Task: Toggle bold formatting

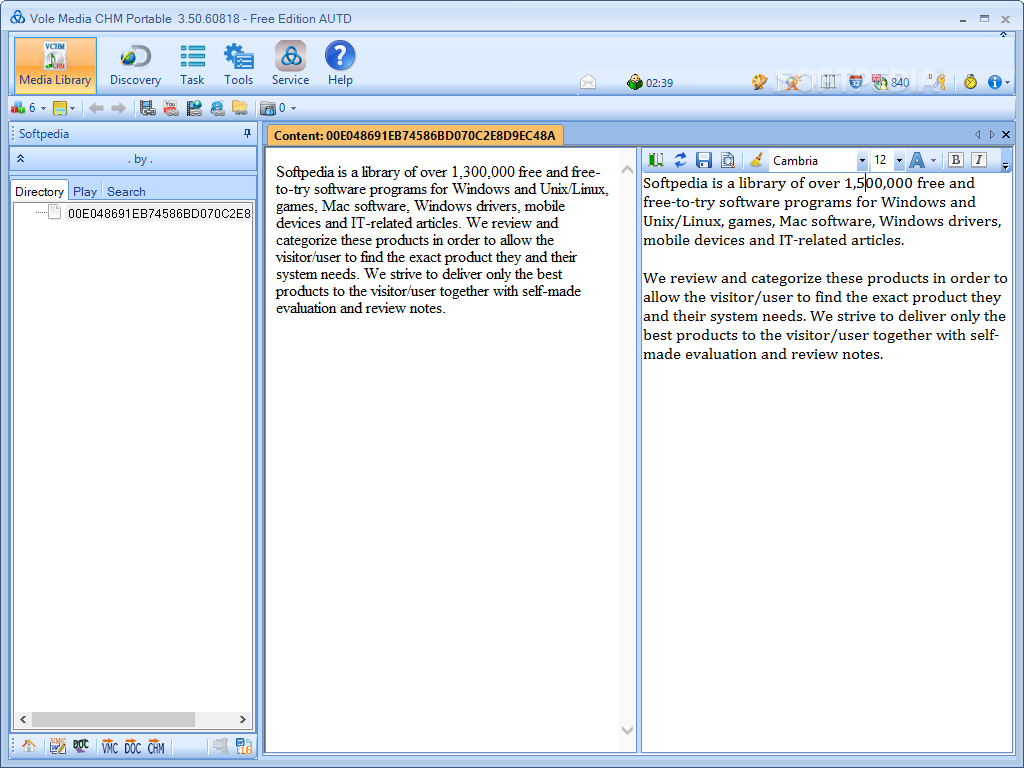Action: (x=955, y=159)
